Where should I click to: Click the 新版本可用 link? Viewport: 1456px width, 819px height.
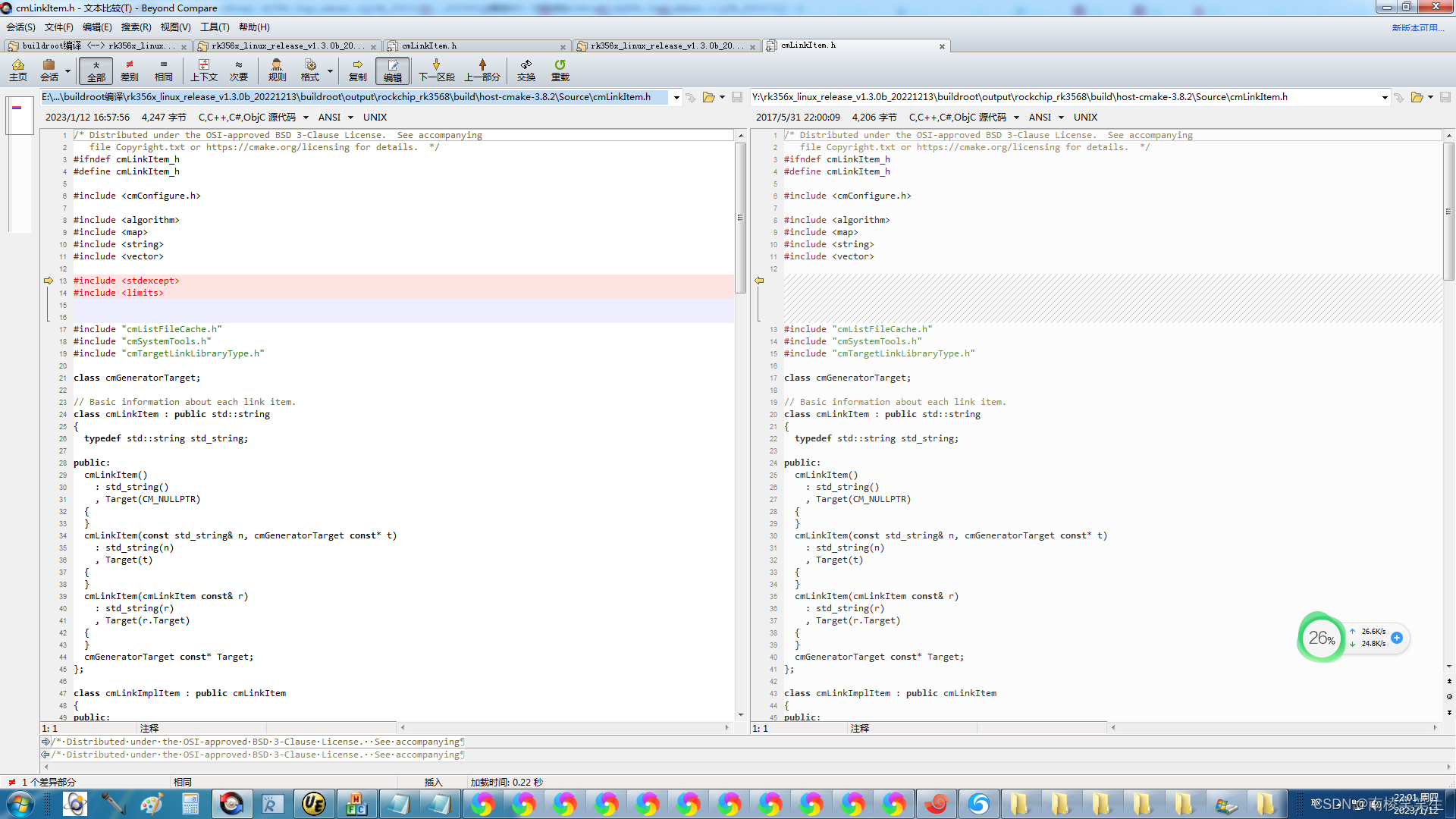(x=1417, y=27)
